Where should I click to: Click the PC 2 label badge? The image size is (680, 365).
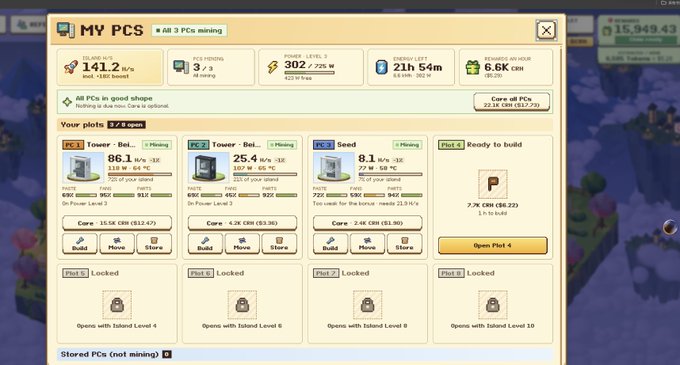tap(198, 145)
